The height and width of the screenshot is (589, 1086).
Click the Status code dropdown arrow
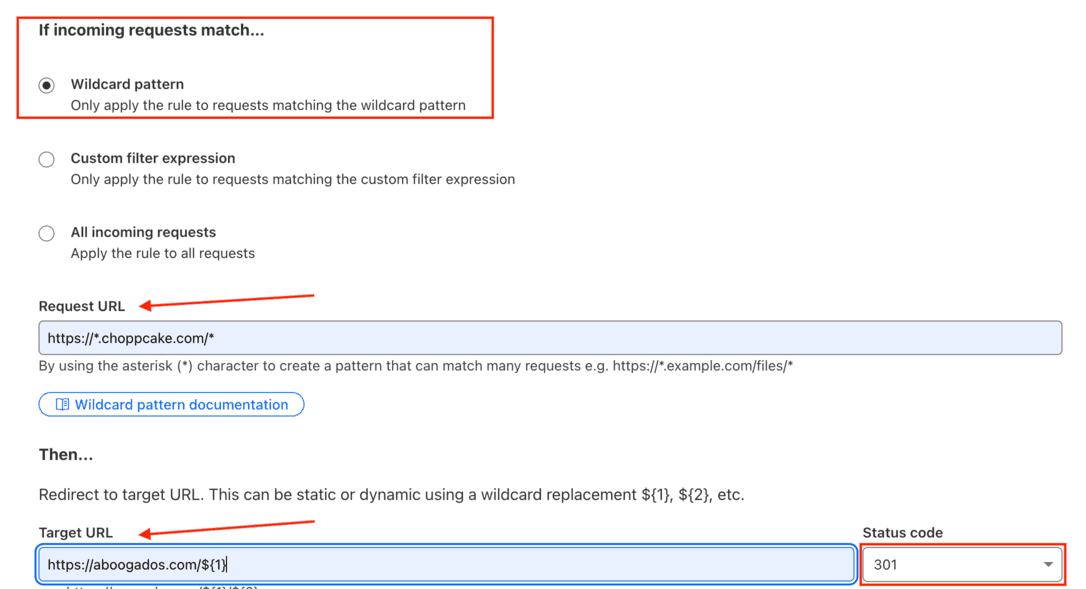[x=1047, y=565]
